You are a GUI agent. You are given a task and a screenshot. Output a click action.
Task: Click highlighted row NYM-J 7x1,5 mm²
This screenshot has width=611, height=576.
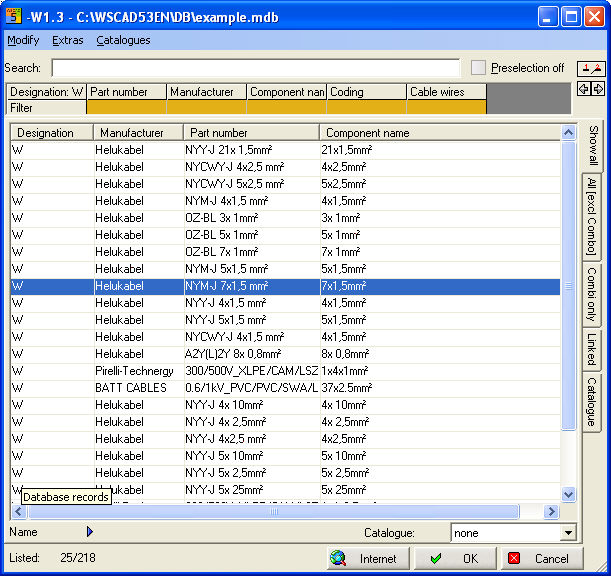pos(285,286)
